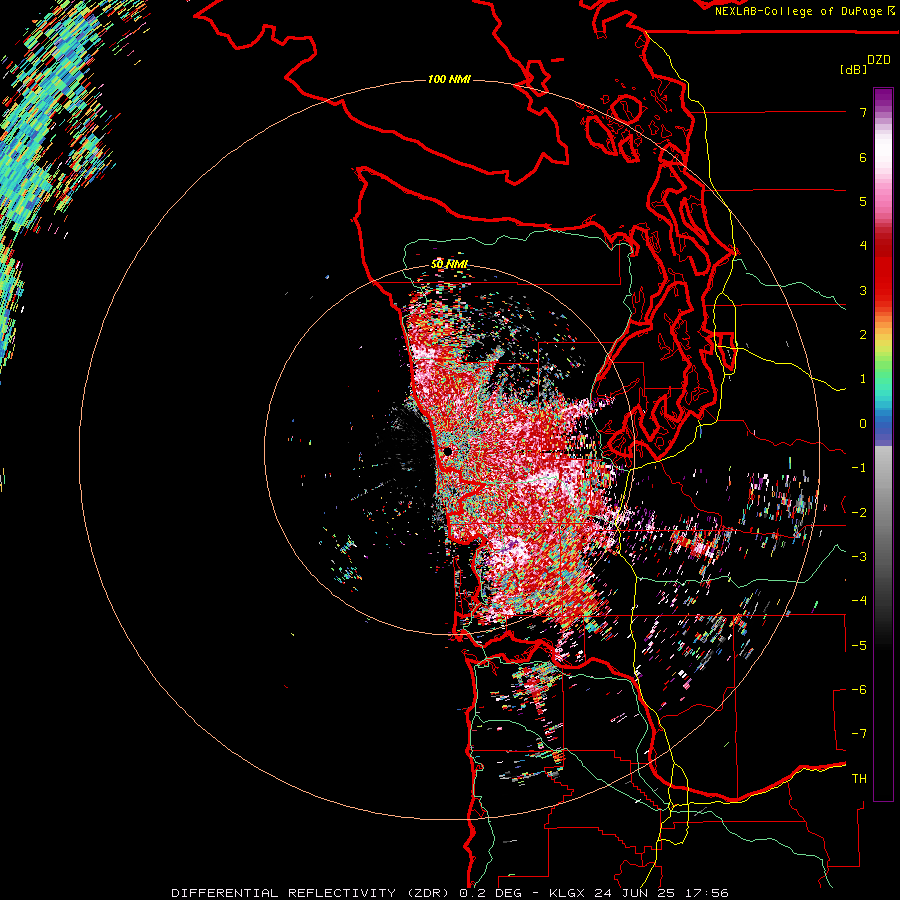The width and height of the screenshot is (900, 900).
Task: Click the color scale value -7
Action: 859,734
